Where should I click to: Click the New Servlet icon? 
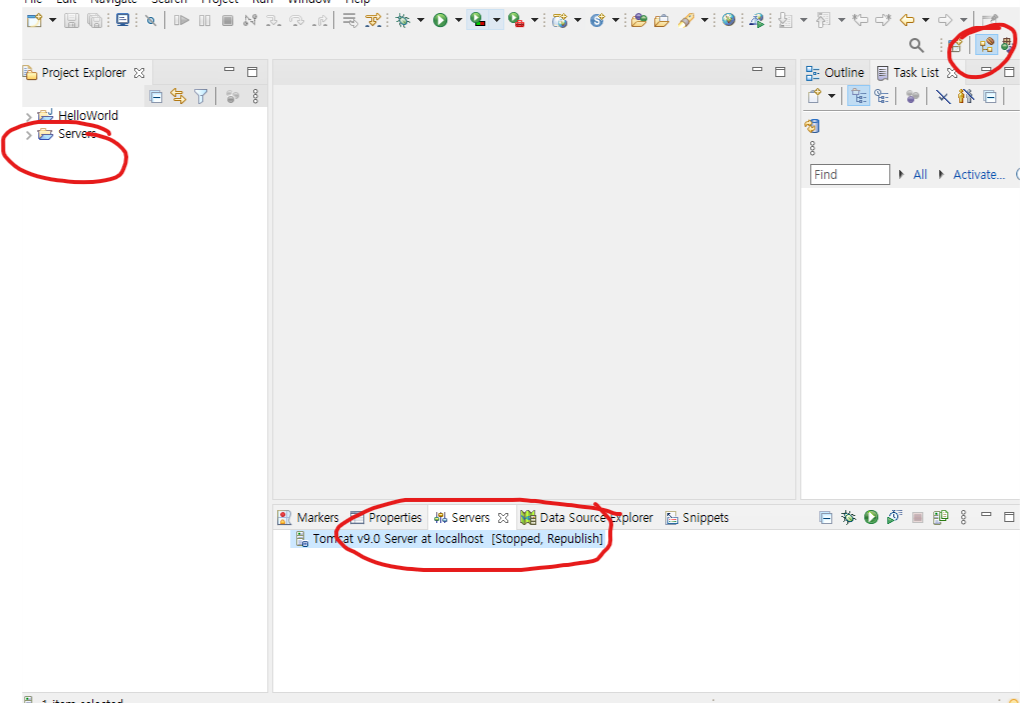[x=597, y=21]
